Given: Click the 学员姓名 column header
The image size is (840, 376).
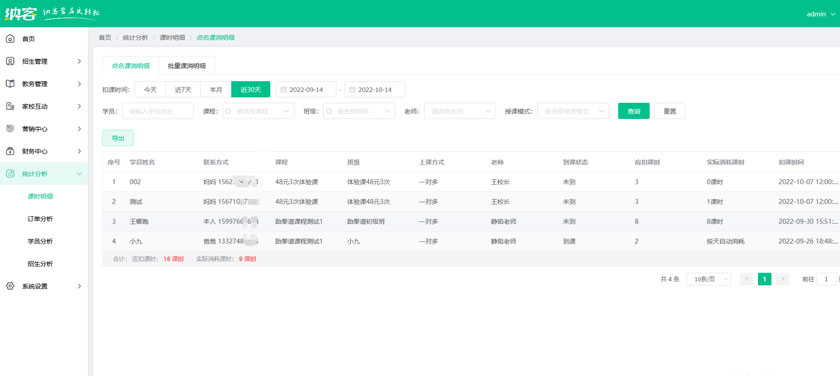Looking at the screenshot, I should pyautogui.click(x=142, y=162).
